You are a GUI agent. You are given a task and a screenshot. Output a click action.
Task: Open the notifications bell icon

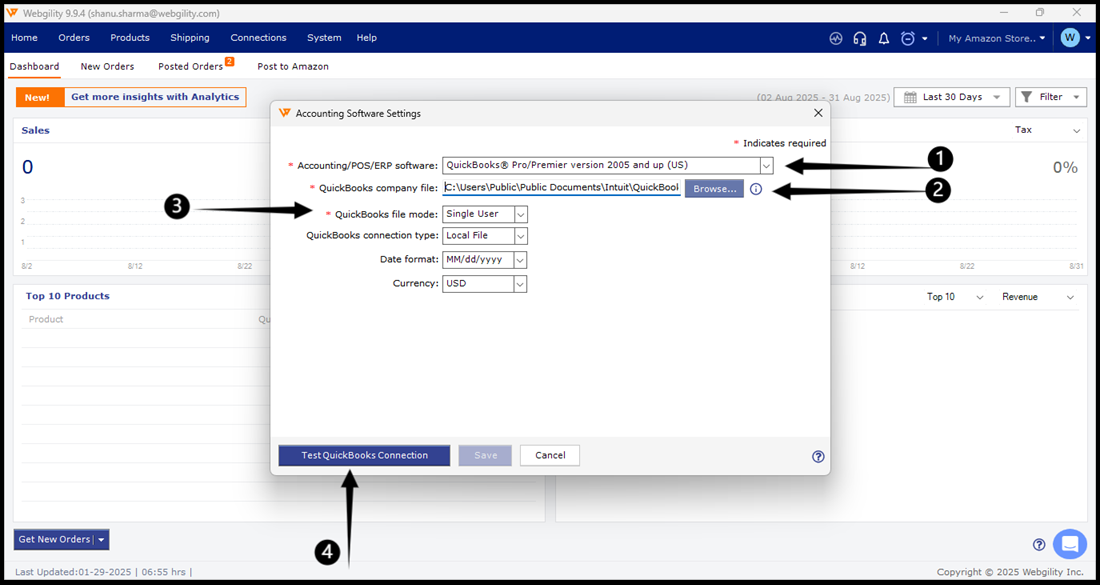coord(884,39)
